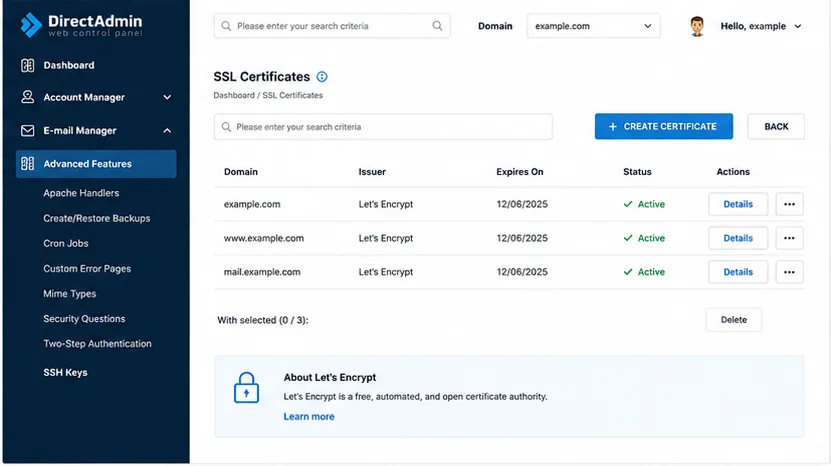
Task: Focus the certificates search field
Action: (383, 127)
